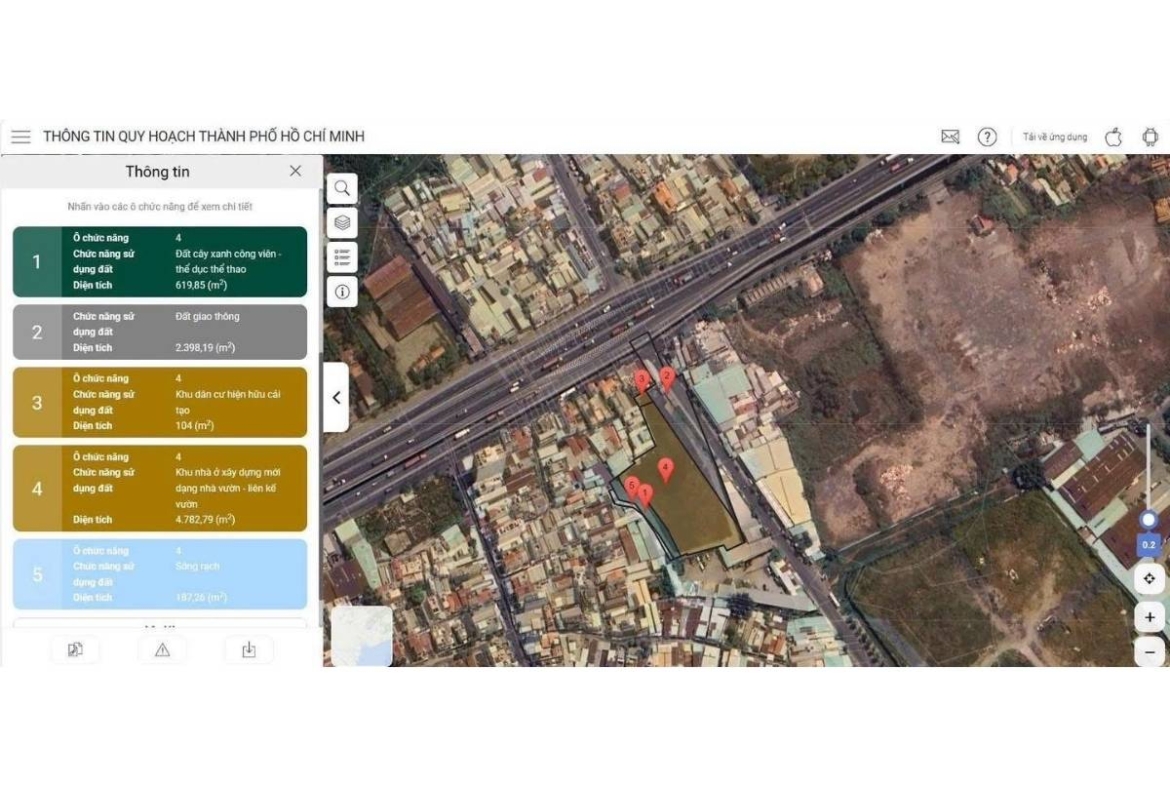This screenshot has width=1170, height=785.
Task: Adjust the layer opacity slider handle
Action: click(1148, 519)
